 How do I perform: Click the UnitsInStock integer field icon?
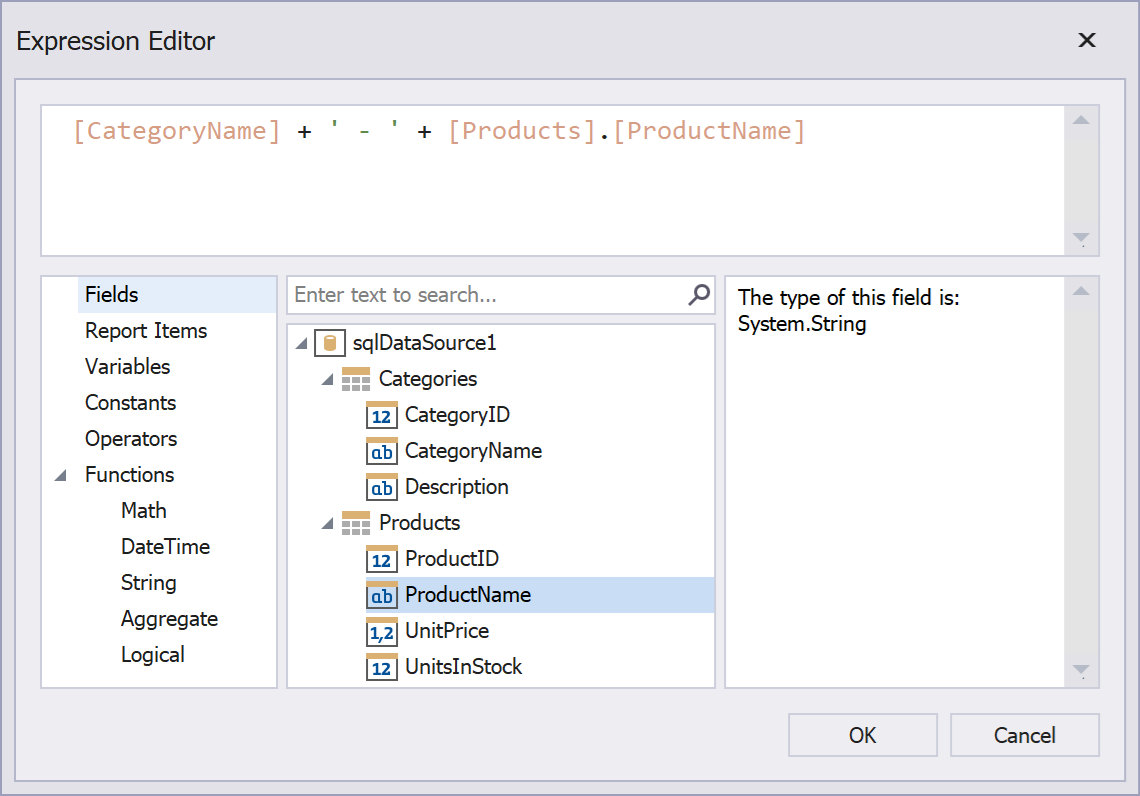(x=381, y=667)
